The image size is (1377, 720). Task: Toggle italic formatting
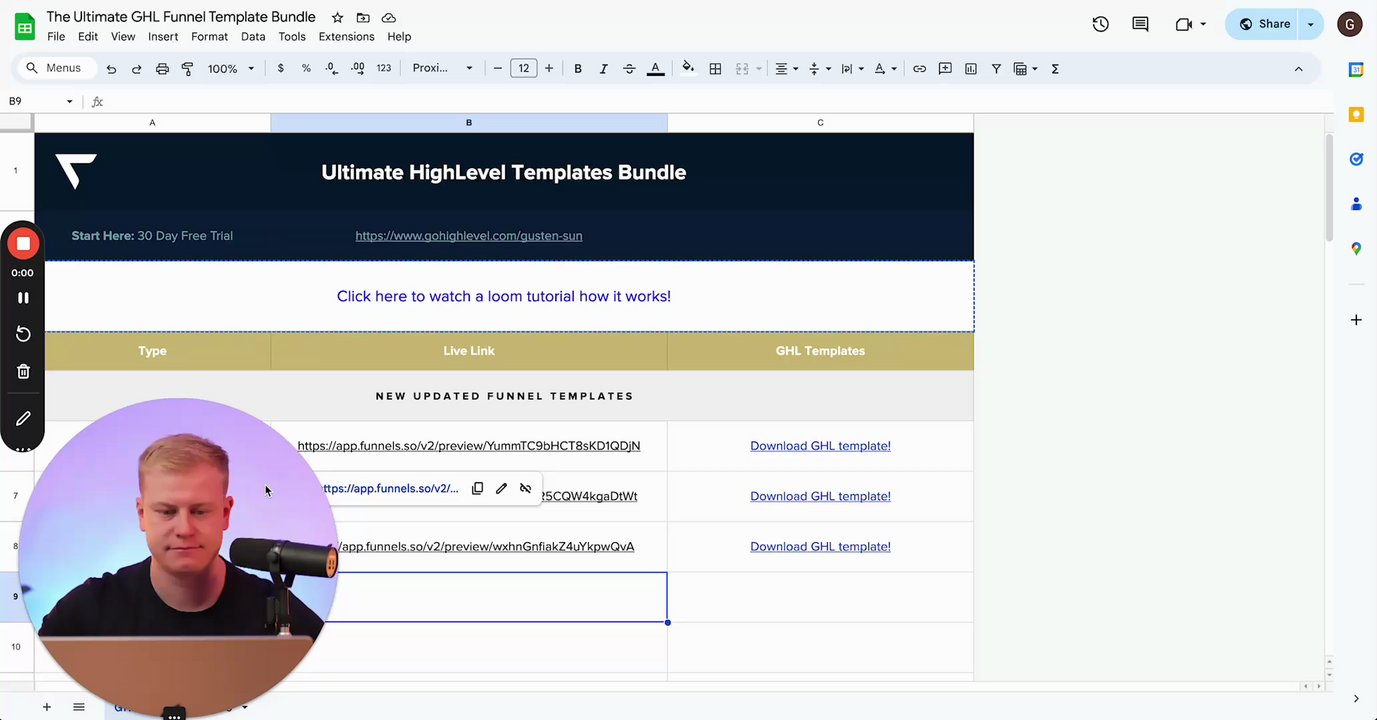coord(603,69)
